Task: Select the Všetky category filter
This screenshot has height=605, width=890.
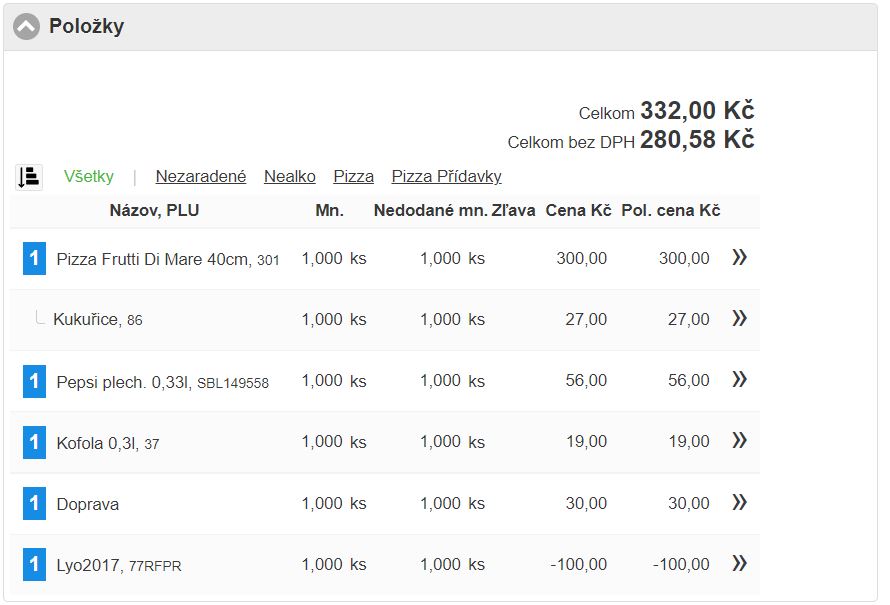Action: pyautogui.click(x=89, y=177)
